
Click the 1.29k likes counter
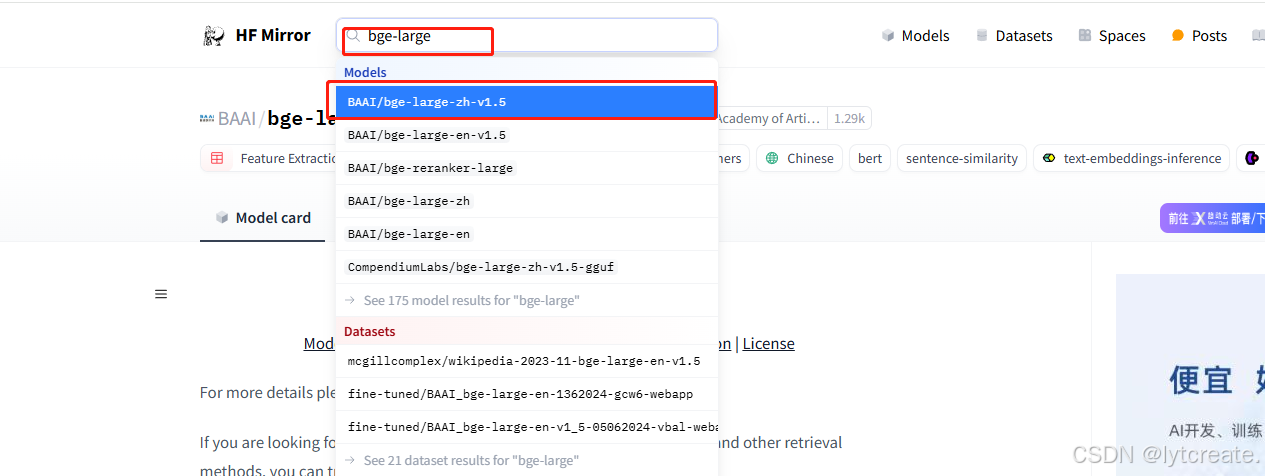click(x=849, y=119)
